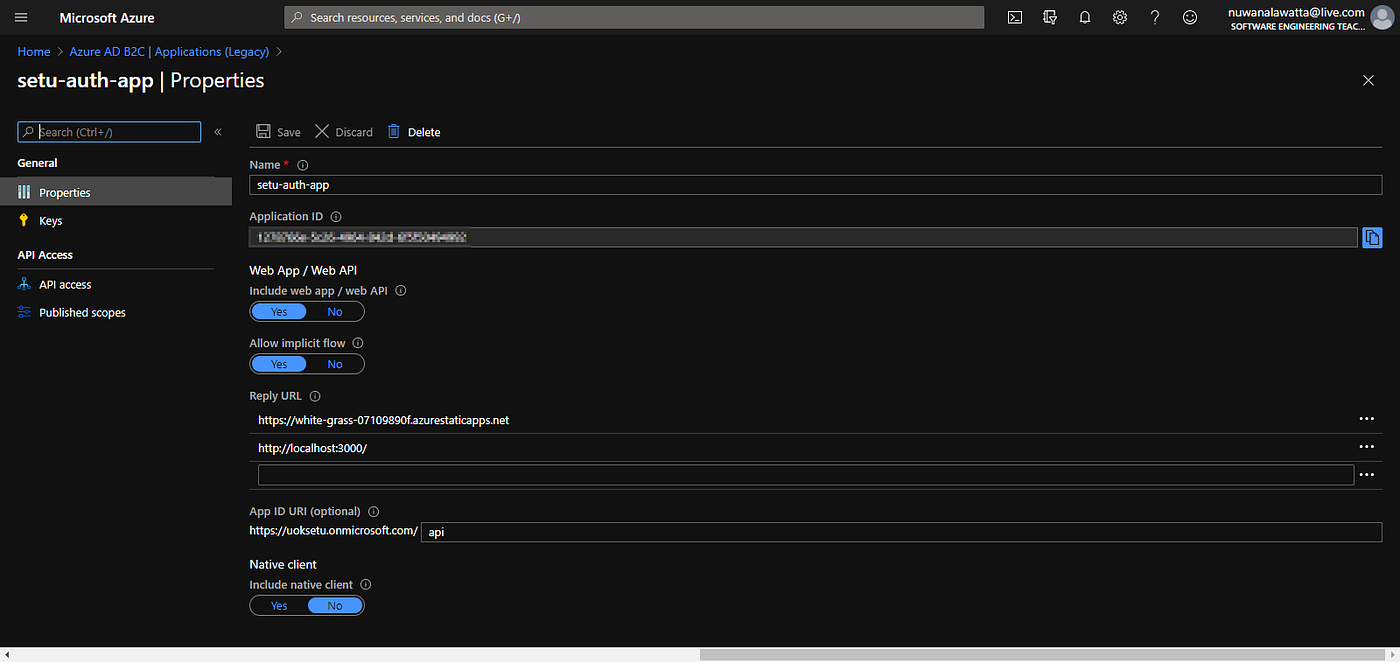Set Allow implicit flow to No

(335, 364)
